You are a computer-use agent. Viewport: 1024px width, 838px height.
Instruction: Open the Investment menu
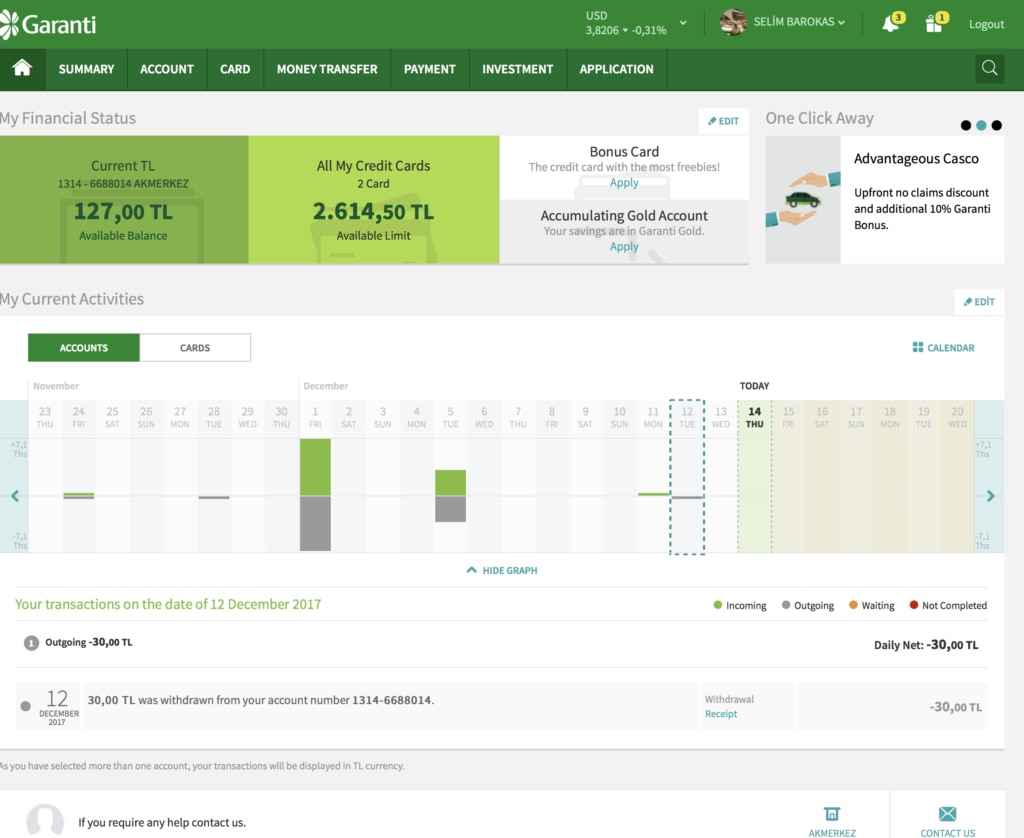tap(517, 69)
